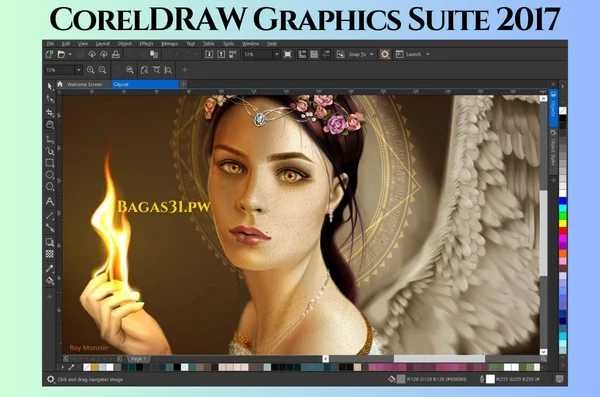Select the Connector tool
This screenshot has height=397, width=600.
click(x=49, y=228)
